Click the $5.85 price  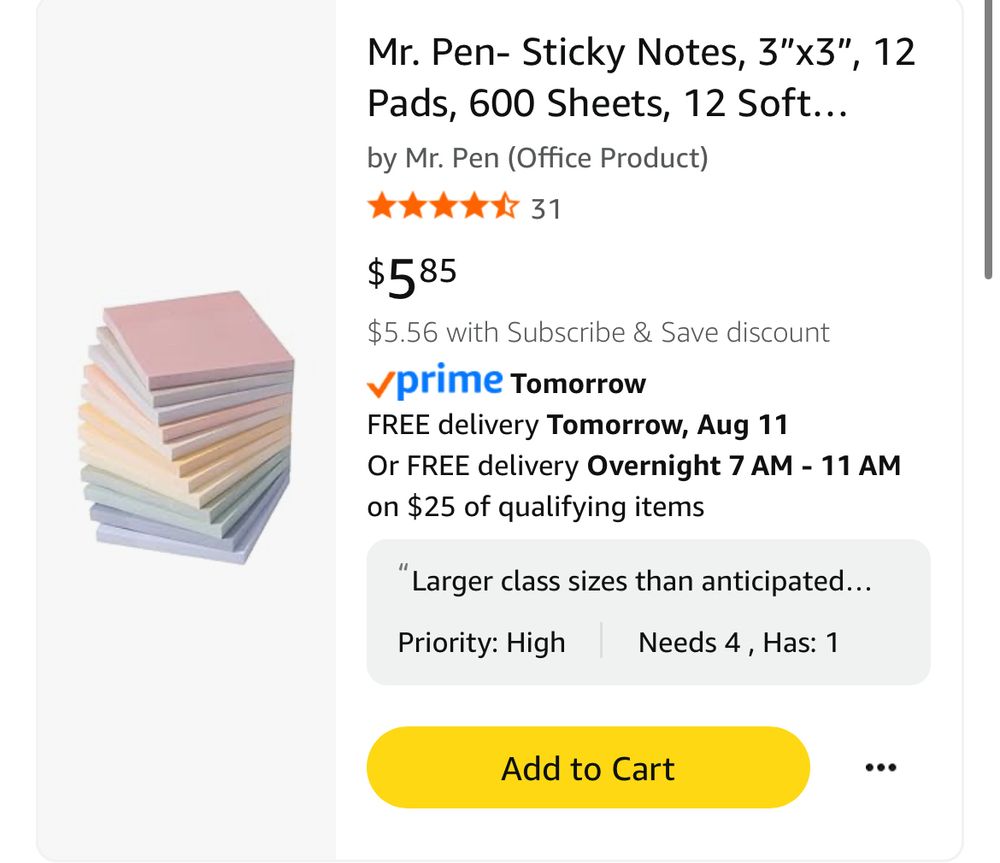coord(412,276)
